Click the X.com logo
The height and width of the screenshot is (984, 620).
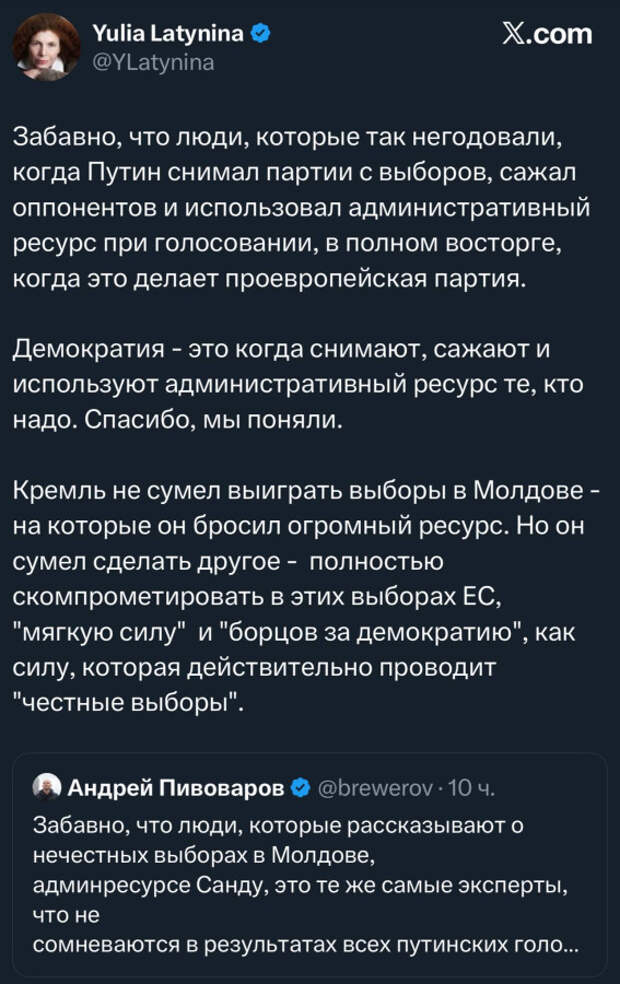click(546, 34)
